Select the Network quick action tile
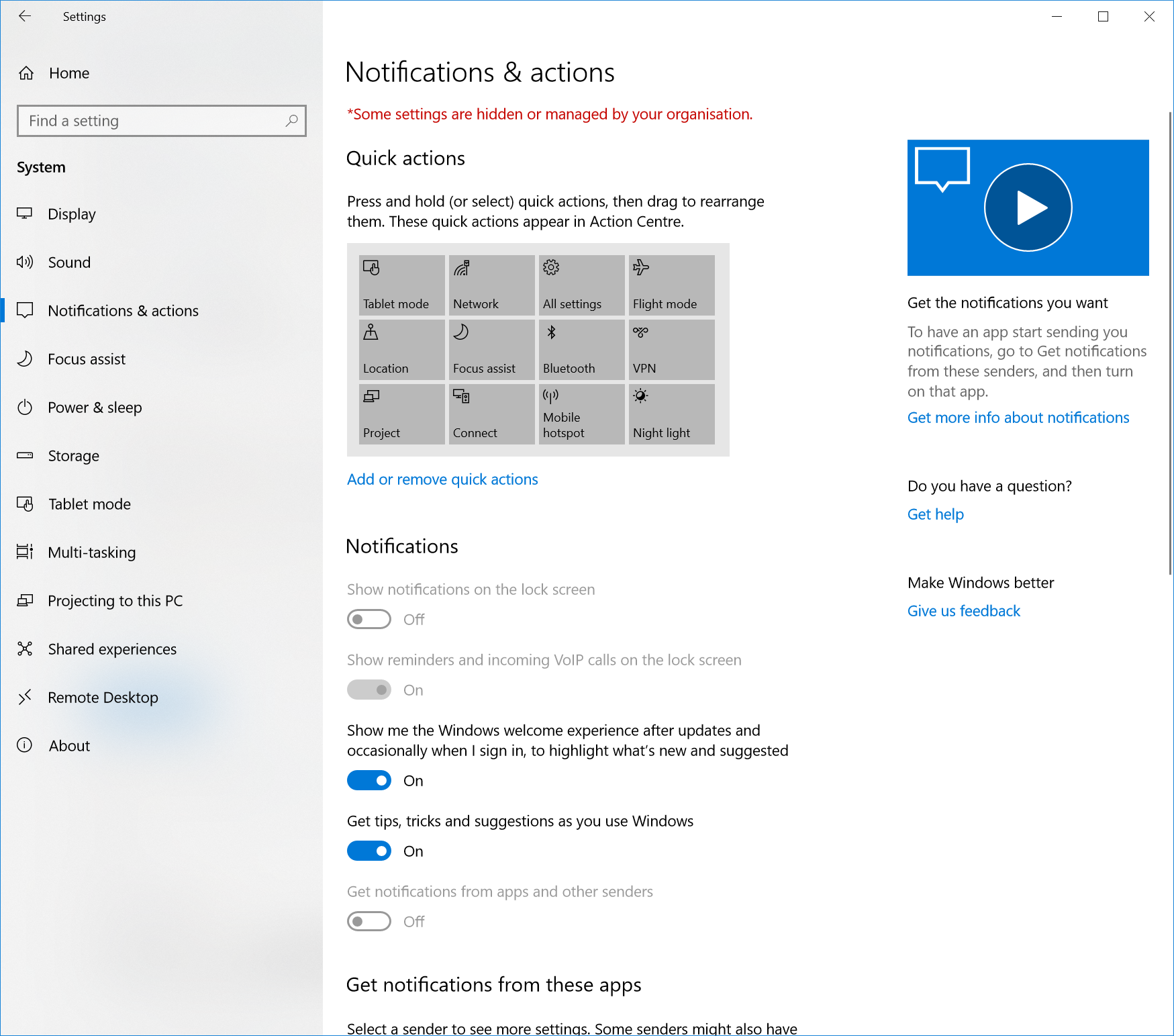This screenshot has width=1174, height=1036. [491, 285]
